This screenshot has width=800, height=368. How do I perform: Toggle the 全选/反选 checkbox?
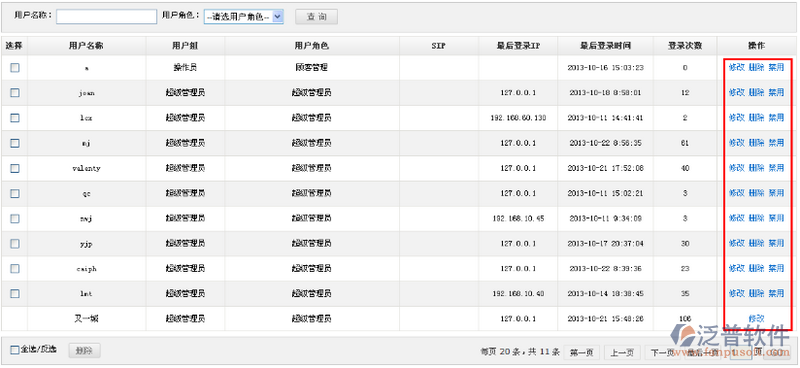pyautogui.click(x=15, y=350)
